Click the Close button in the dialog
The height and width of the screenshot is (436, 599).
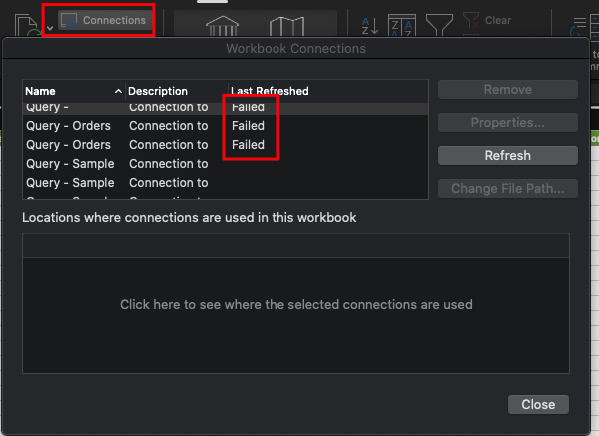coord(538,404)
